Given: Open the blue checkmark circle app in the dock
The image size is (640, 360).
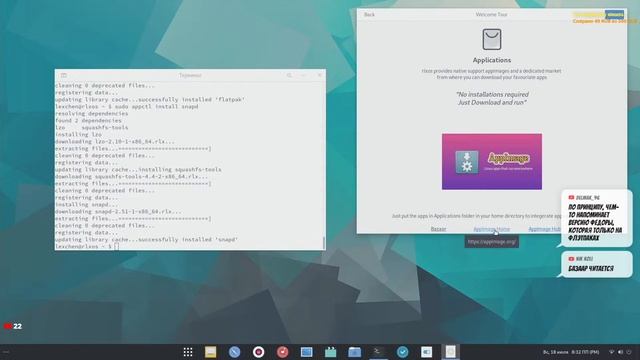Looking at the screenshot, I should (402, 352).
